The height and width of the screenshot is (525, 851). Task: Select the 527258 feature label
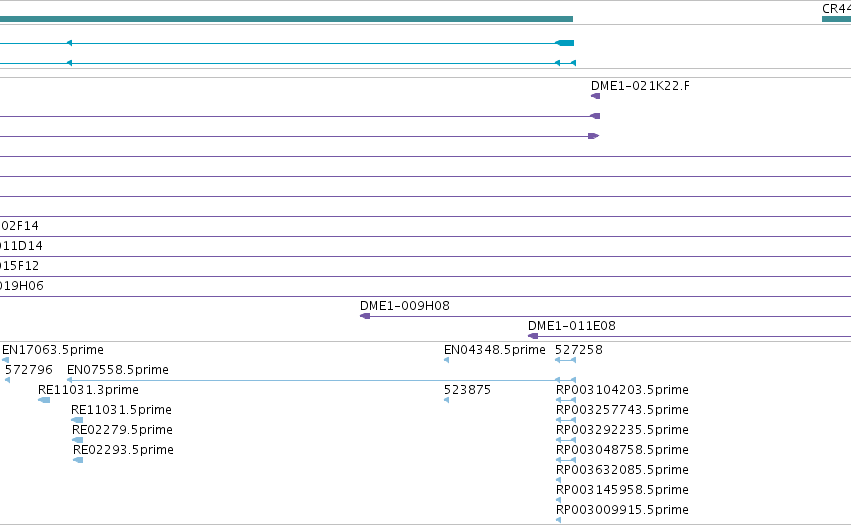(579, 350)
